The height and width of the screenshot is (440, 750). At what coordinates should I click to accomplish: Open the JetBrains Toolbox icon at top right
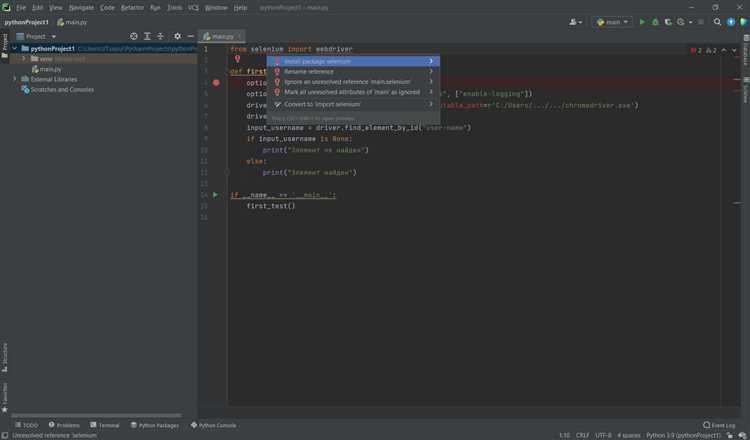[x=743, y=22]
